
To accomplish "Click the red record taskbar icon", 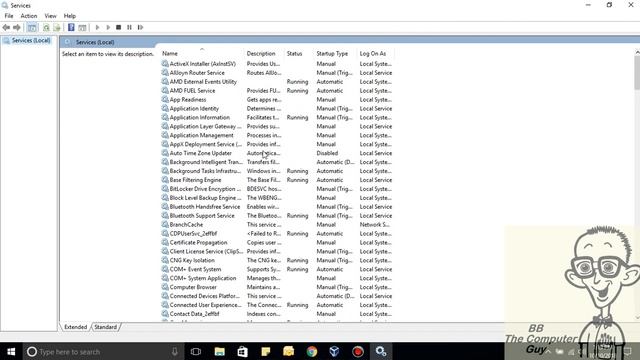I will pyautogui.click(x=358, y=351).
